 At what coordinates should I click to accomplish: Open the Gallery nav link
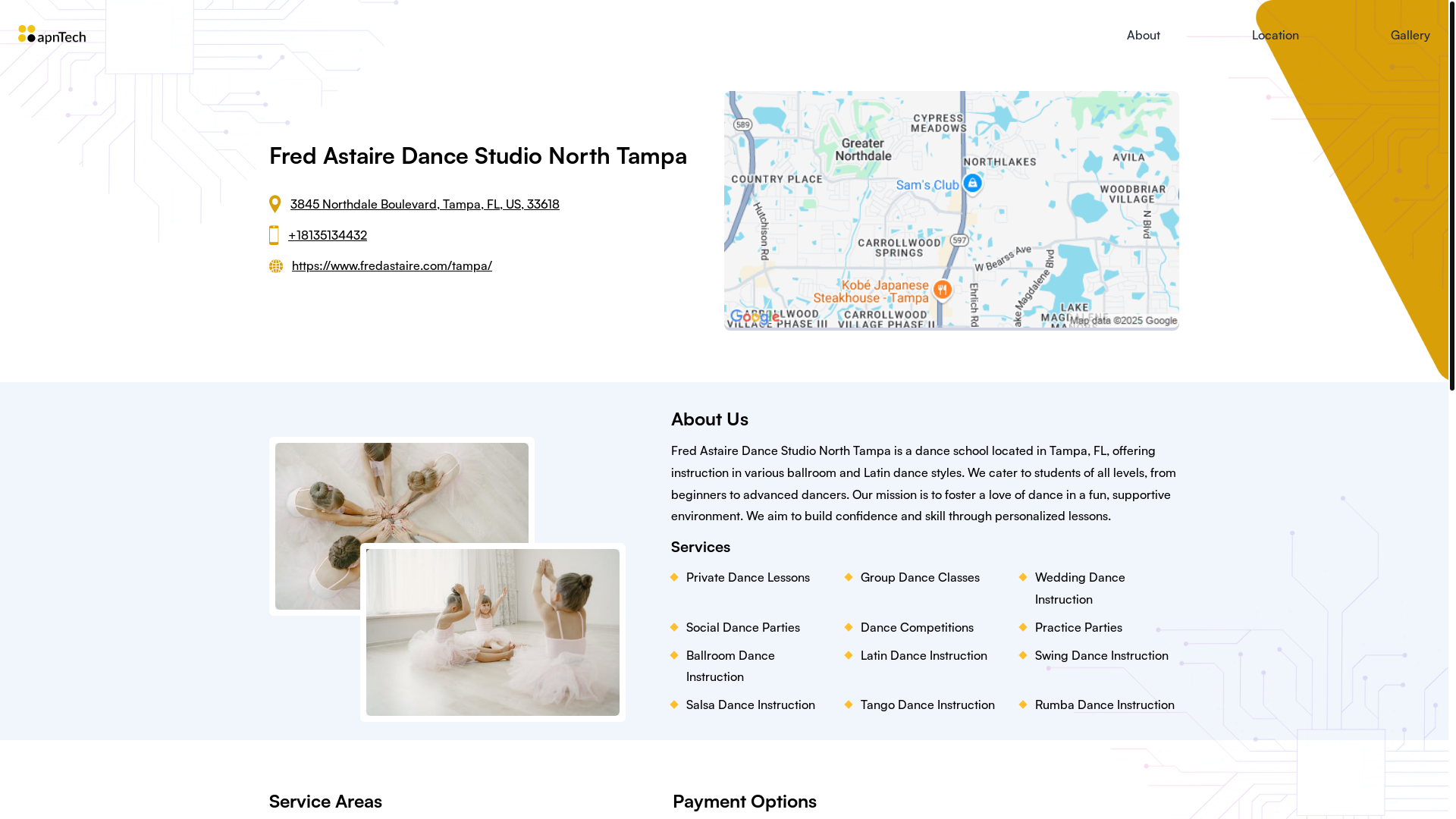[1410, 35]
